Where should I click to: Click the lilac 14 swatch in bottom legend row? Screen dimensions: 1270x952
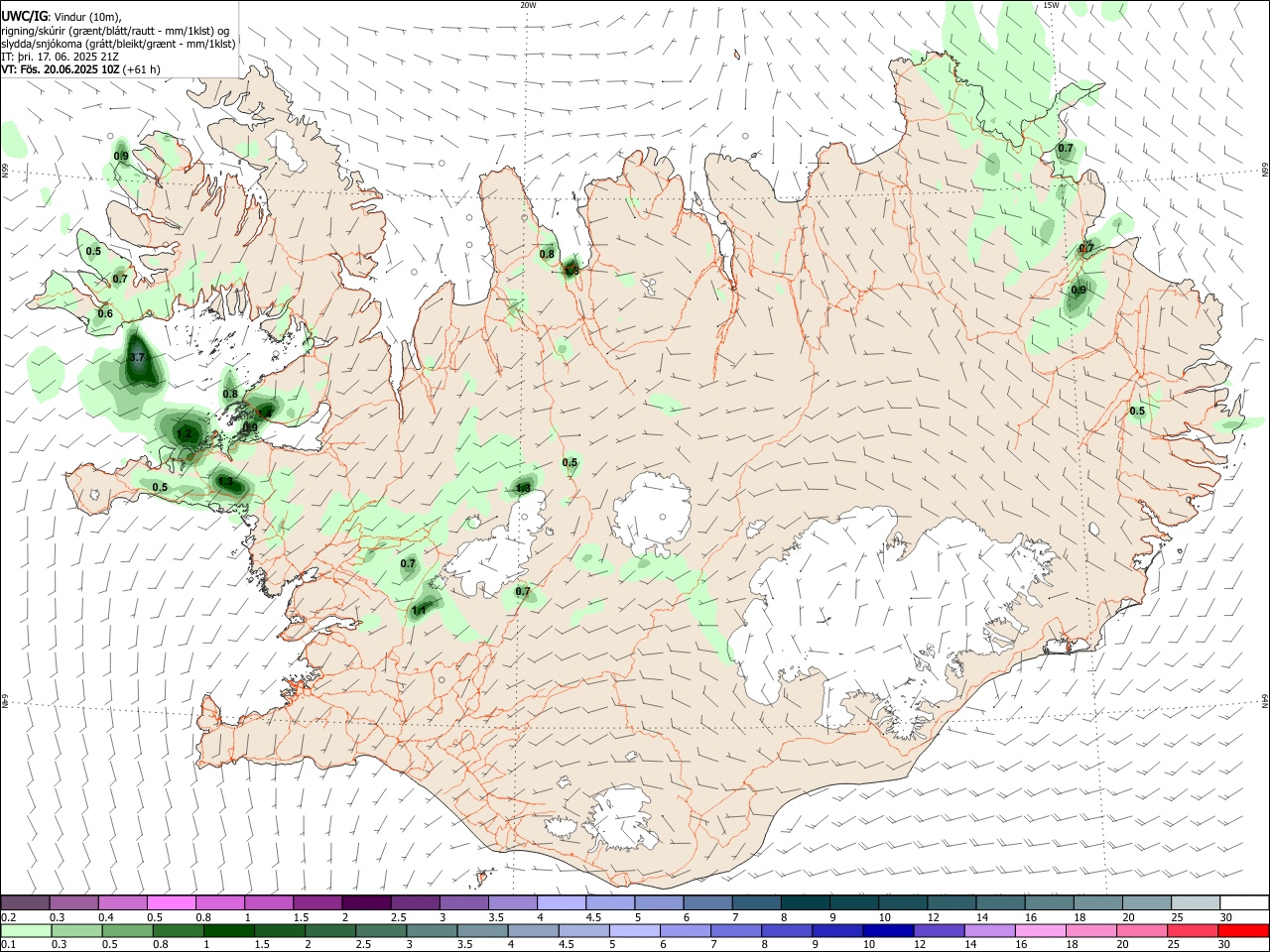pyautogui.click(x=989, y=930)
